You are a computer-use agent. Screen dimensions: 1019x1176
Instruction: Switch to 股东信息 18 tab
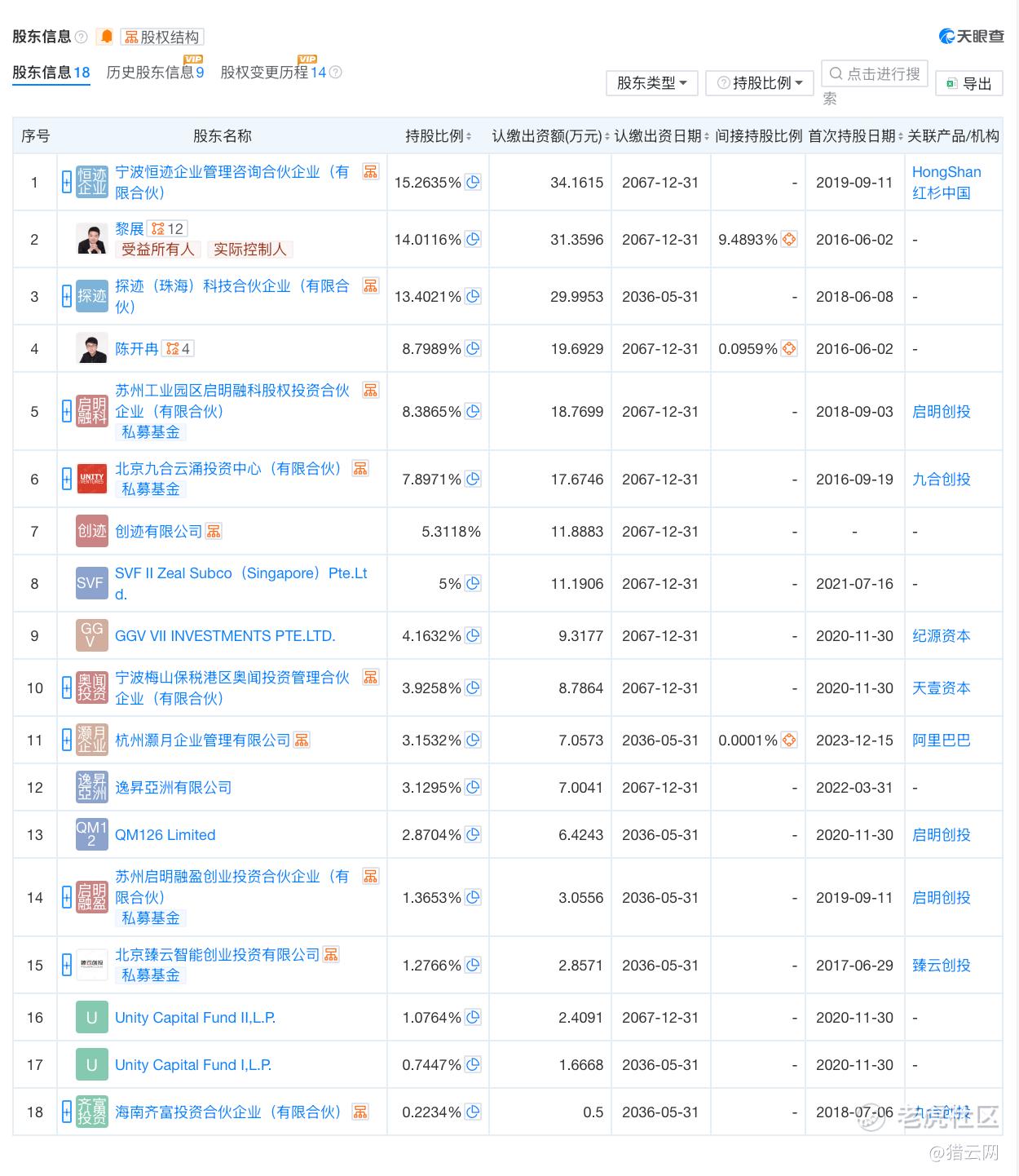pyautogui.click(x=51, y=73)
